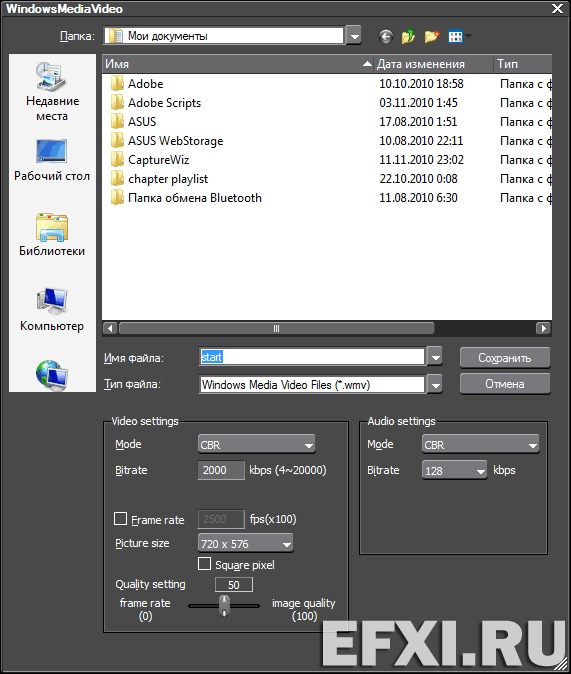Click the file list left scroll arrow
The width and height of the screenshot is (571, 674).
110,328
